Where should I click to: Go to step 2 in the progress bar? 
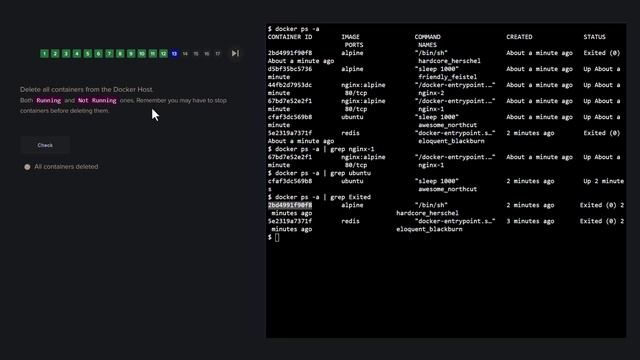tap(55, 53)
